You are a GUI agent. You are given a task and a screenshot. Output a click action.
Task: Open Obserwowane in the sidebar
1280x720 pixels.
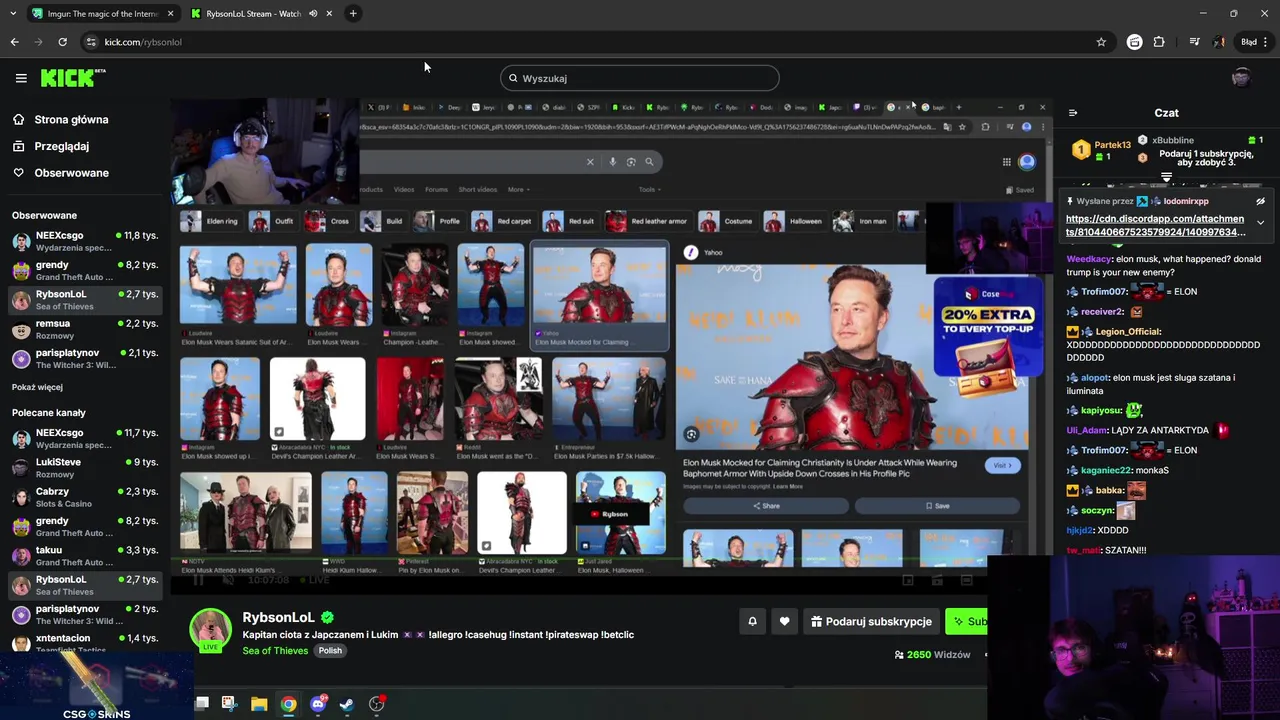(x=72, y=173)
